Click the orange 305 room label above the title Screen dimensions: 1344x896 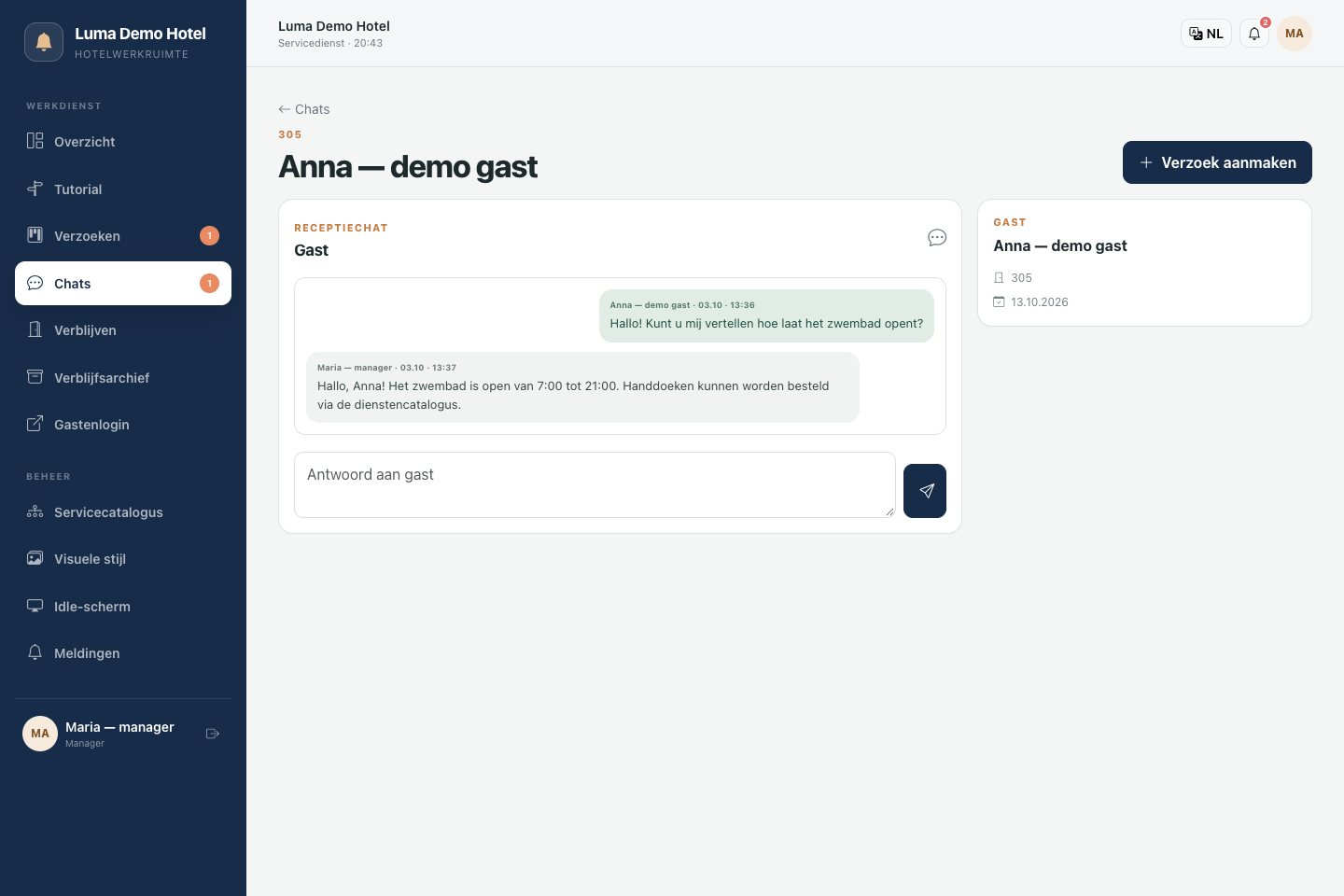tap(290, 134)
